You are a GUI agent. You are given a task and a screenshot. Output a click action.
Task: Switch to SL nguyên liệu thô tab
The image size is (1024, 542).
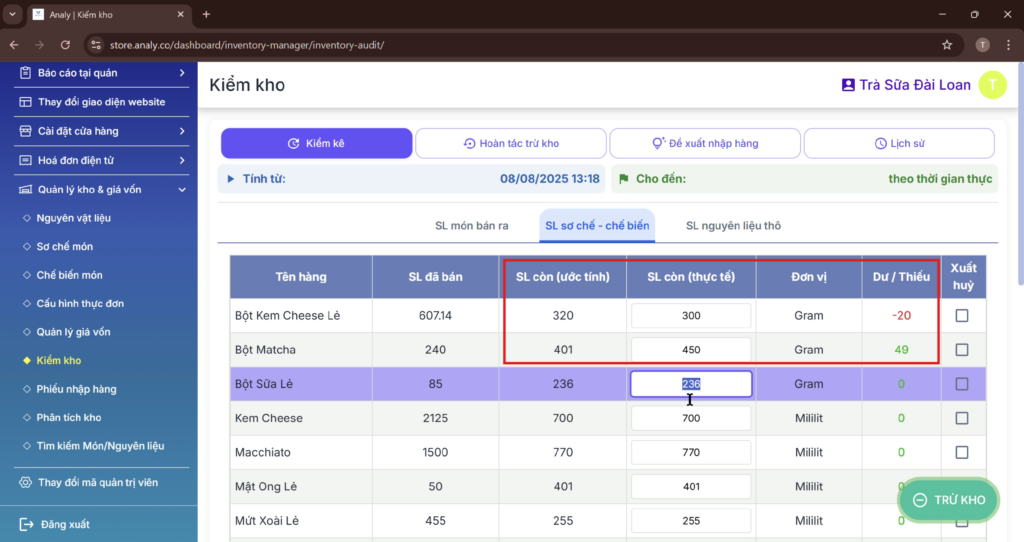tap(733, 226)
